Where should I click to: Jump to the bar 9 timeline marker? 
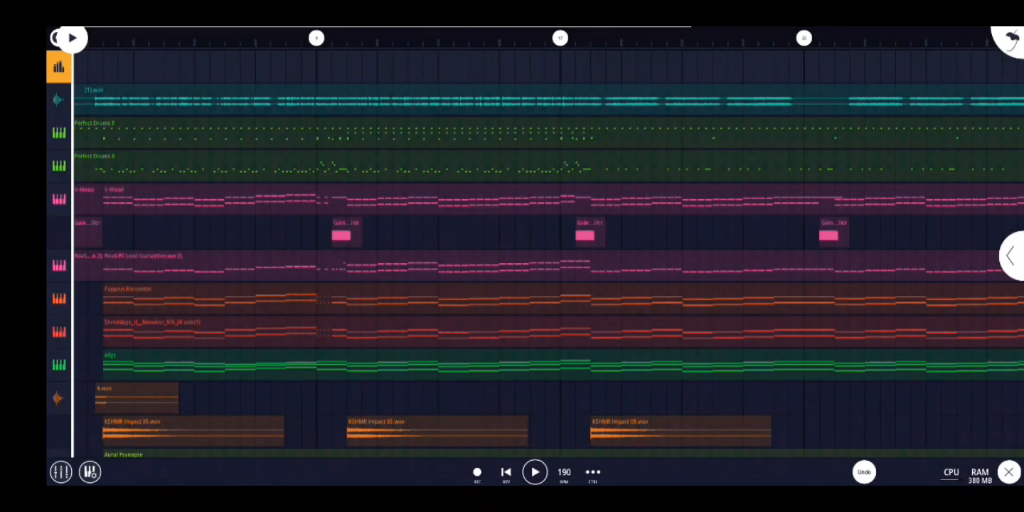coord(316,38)
